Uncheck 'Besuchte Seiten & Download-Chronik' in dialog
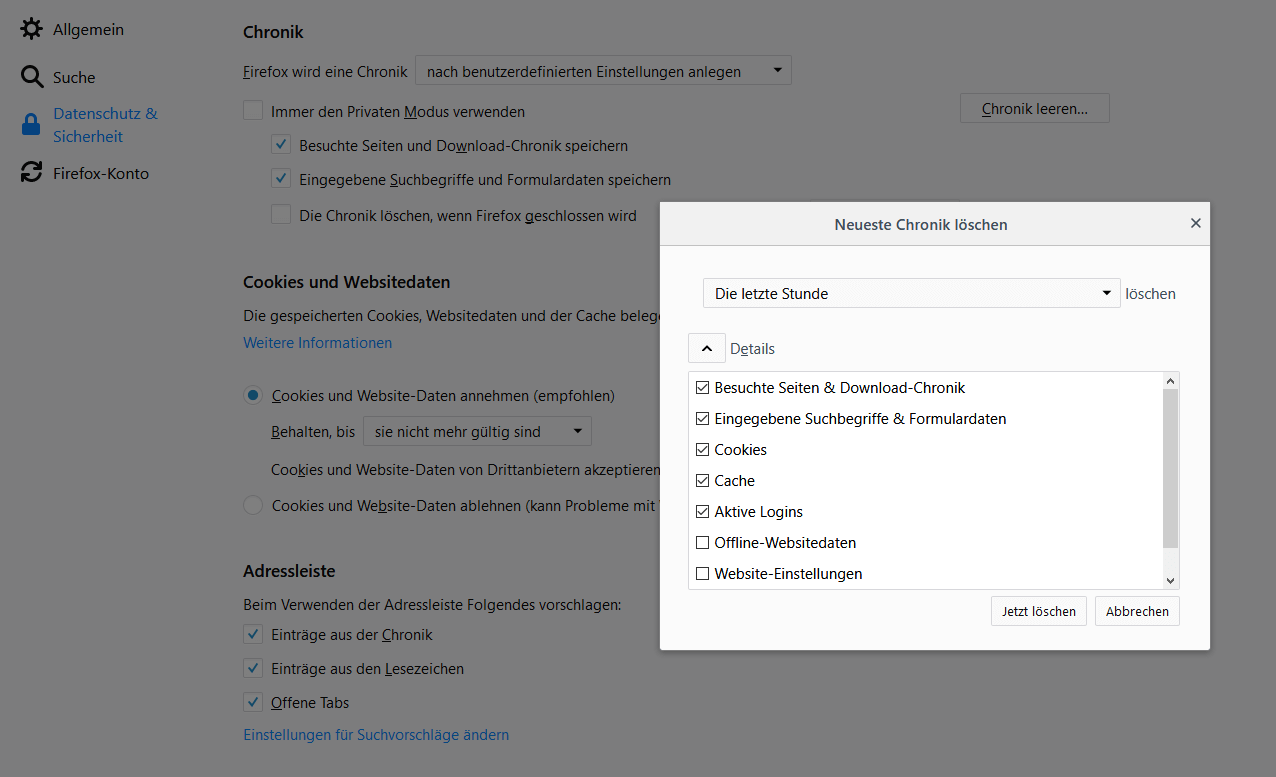Viewport: 1276px width, 777px height. click(x=702, y=387)
